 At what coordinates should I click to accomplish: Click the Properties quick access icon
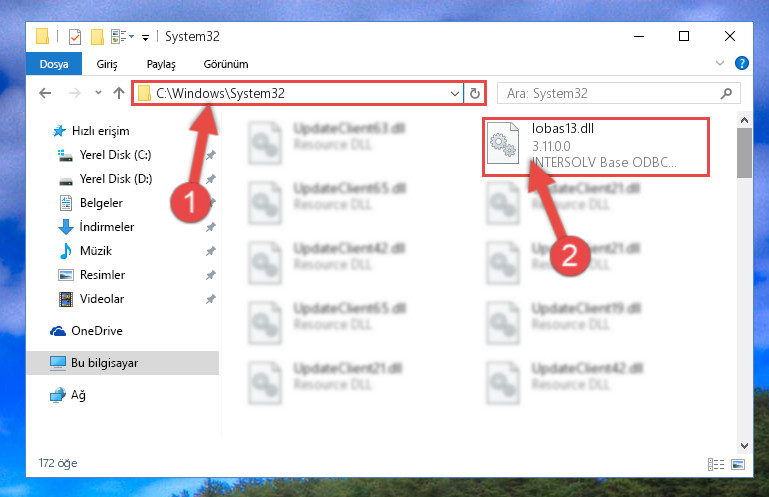click(75, 37)
